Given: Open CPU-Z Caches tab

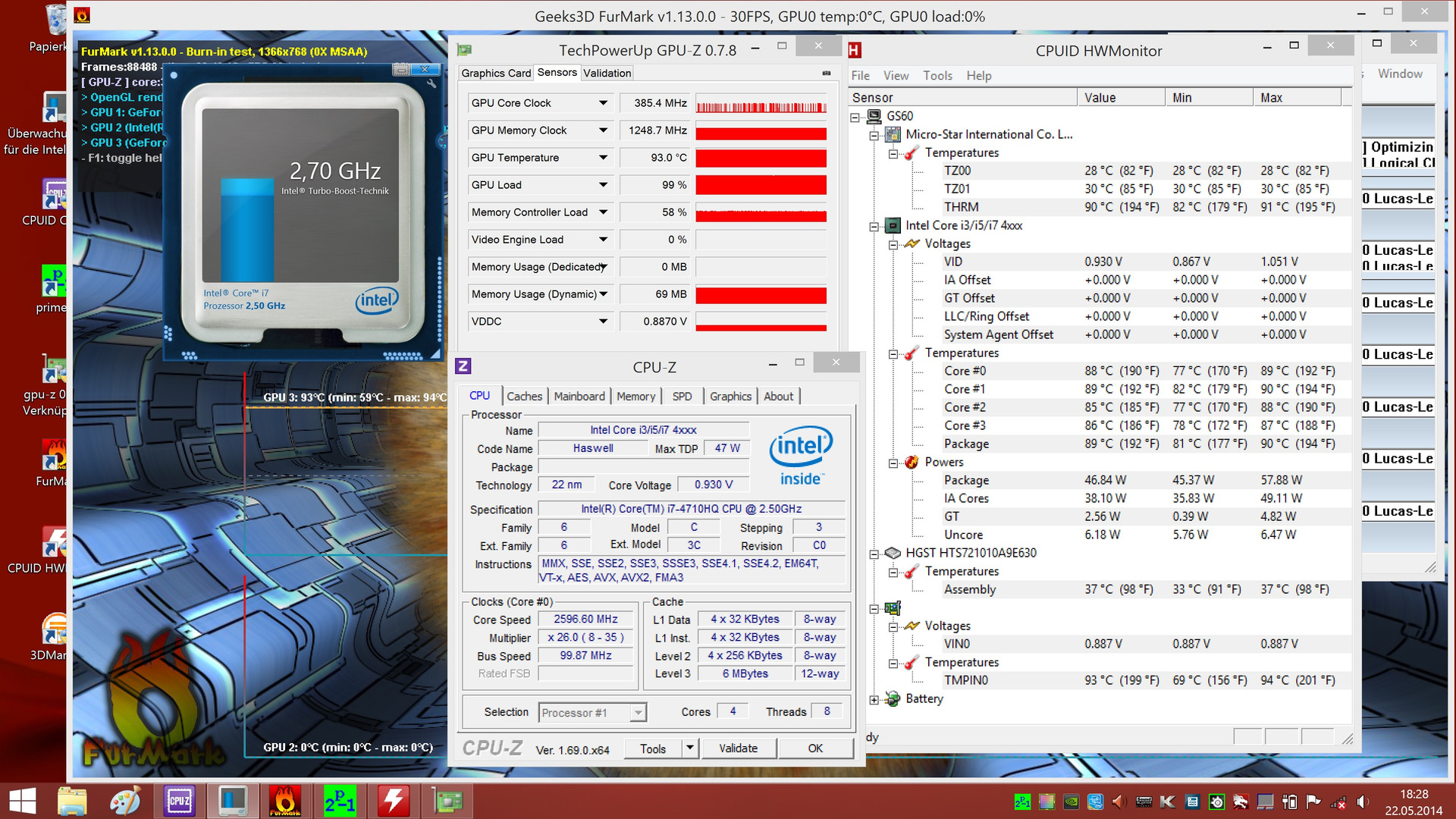Looking at the screenshot, I should coord(524,396).
